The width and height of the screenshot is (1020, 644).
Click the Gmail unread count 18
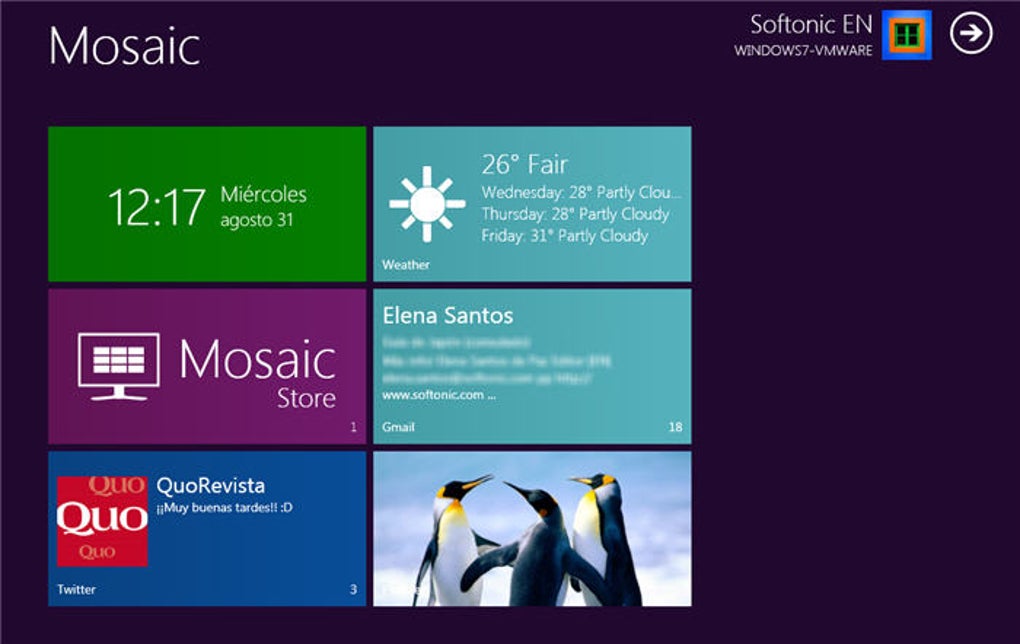[x=675, y=427]
